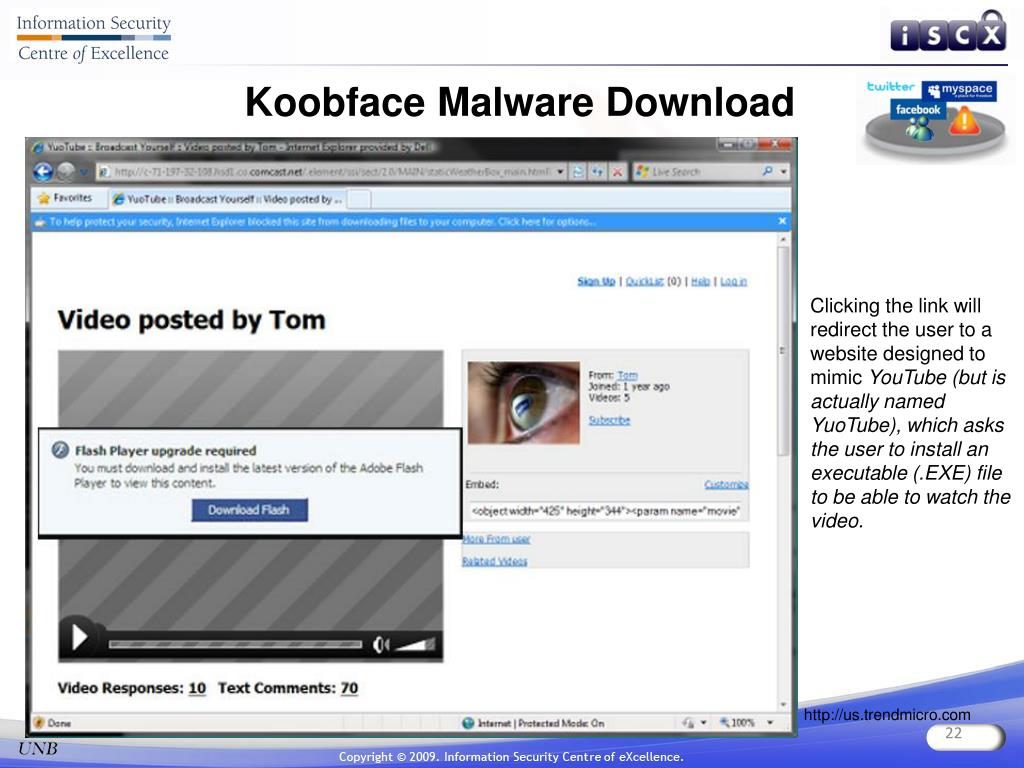
Task: Click the Flash Player upgrade icon
Action: coord(60,450)
